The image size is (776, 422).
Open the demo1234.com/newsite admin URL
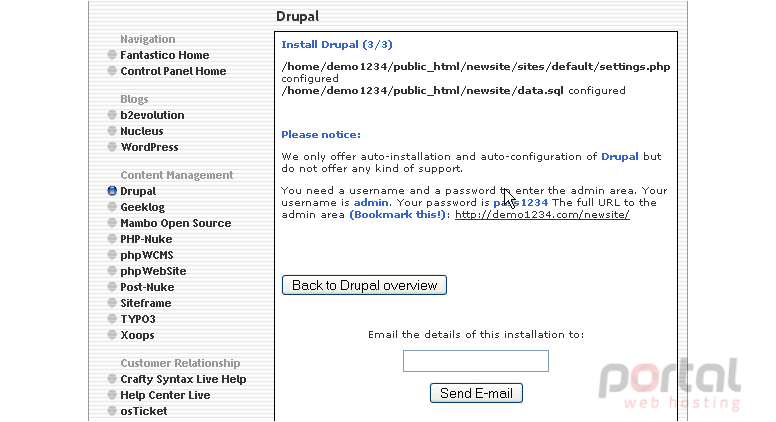tap(542, 215)
